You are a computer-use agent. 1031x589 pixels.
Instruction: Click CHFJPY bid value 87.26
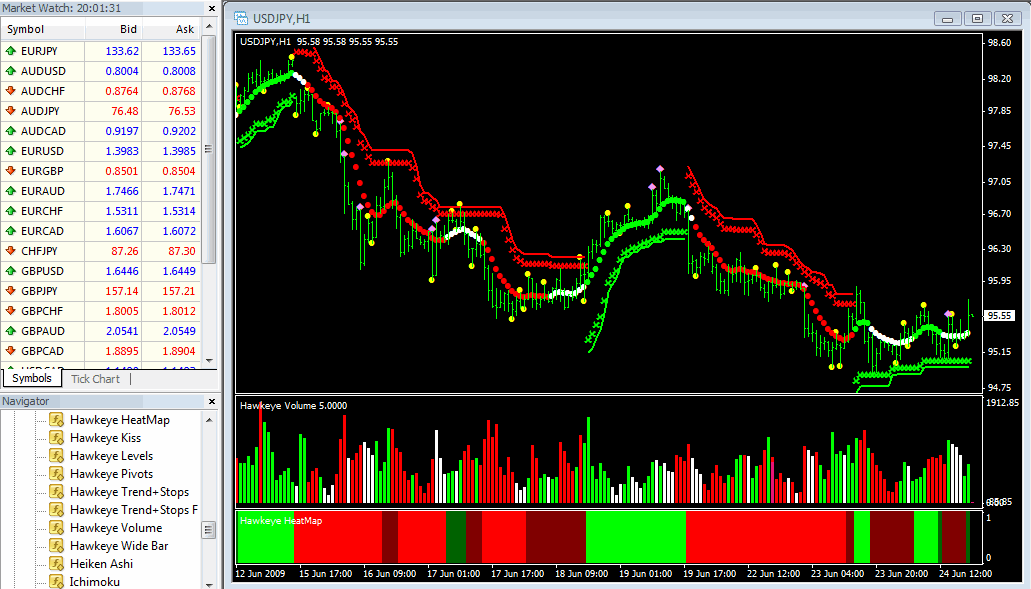click(x=125, y=250)
